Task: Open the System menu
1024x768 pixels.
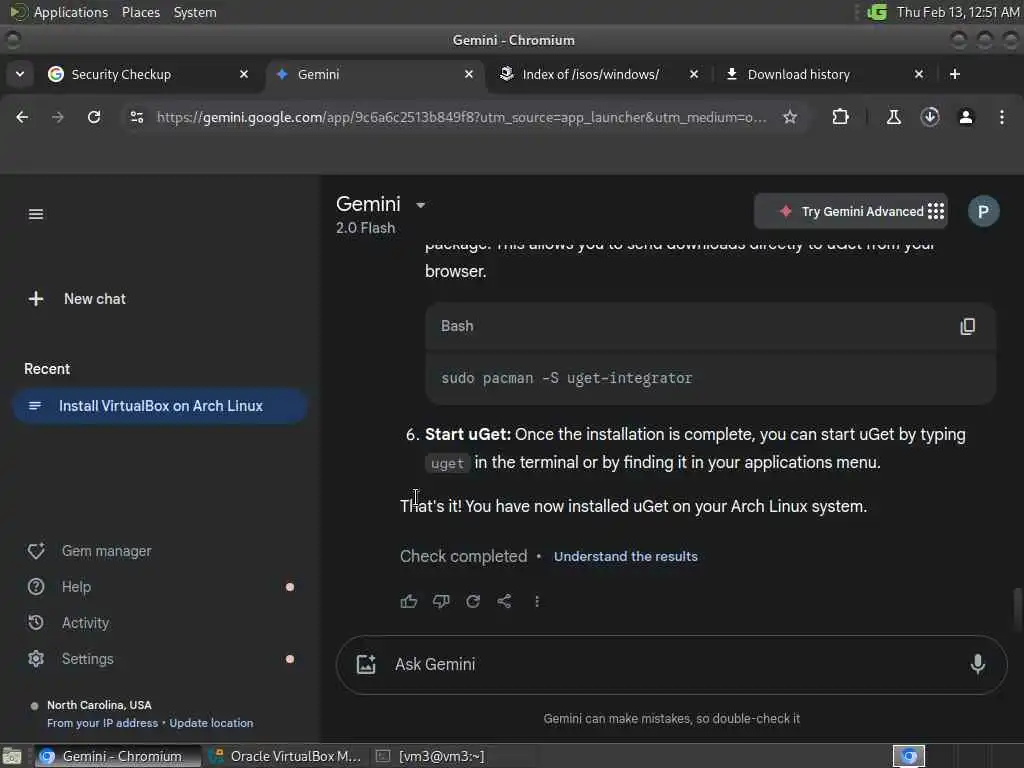Action: [195, 12]
